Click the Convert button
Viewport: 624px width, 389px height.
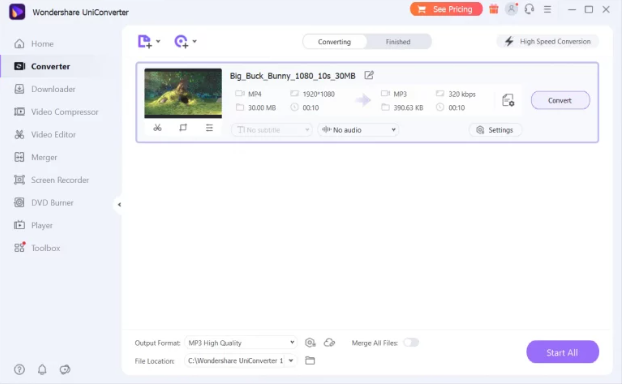(560, 100)
